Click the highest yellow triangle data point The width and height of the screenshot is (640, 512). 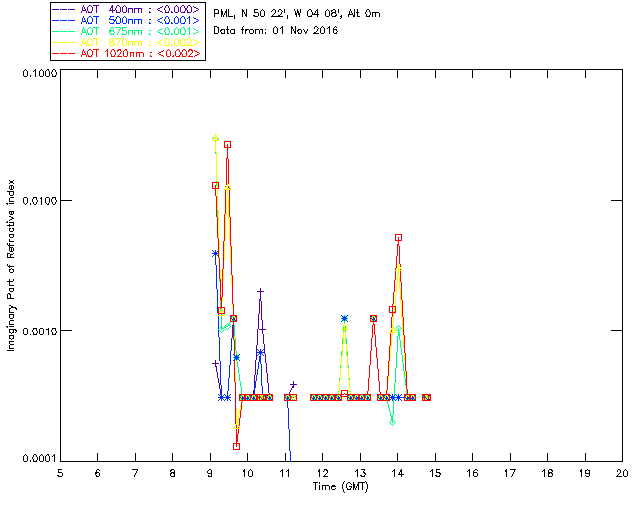pyautogui.click(x=216, y=138)
